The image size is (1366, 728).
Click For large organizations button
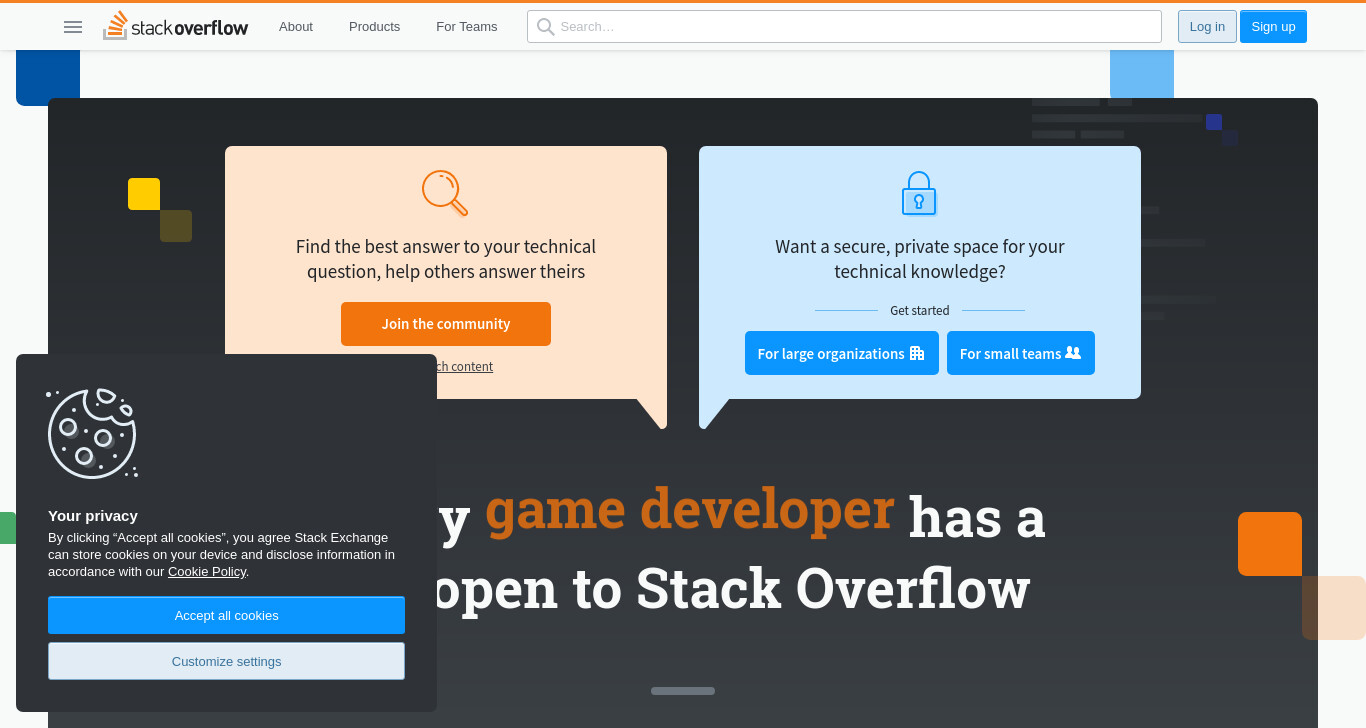[x=842, y=353]
